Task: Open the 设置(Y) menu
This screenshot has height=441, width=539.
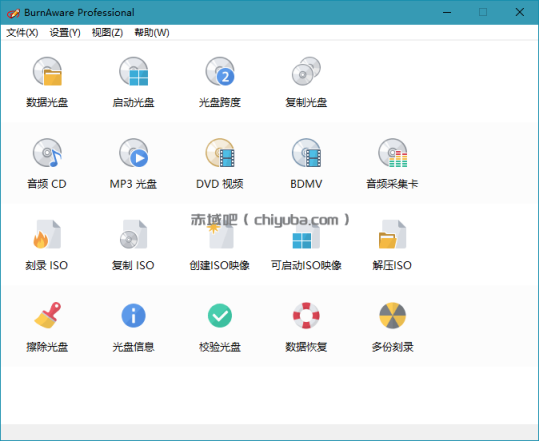Action: click(x=65, y=33)
